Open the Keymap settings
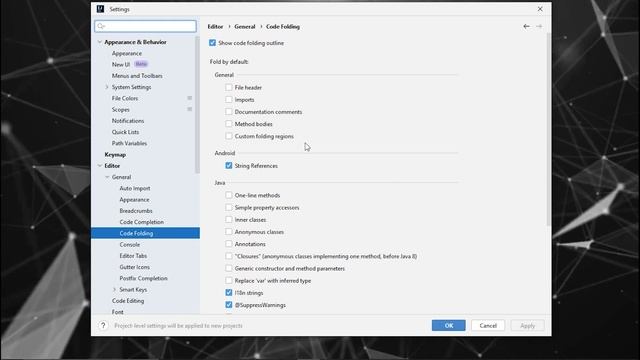The image size is (640, 360). 115,154
